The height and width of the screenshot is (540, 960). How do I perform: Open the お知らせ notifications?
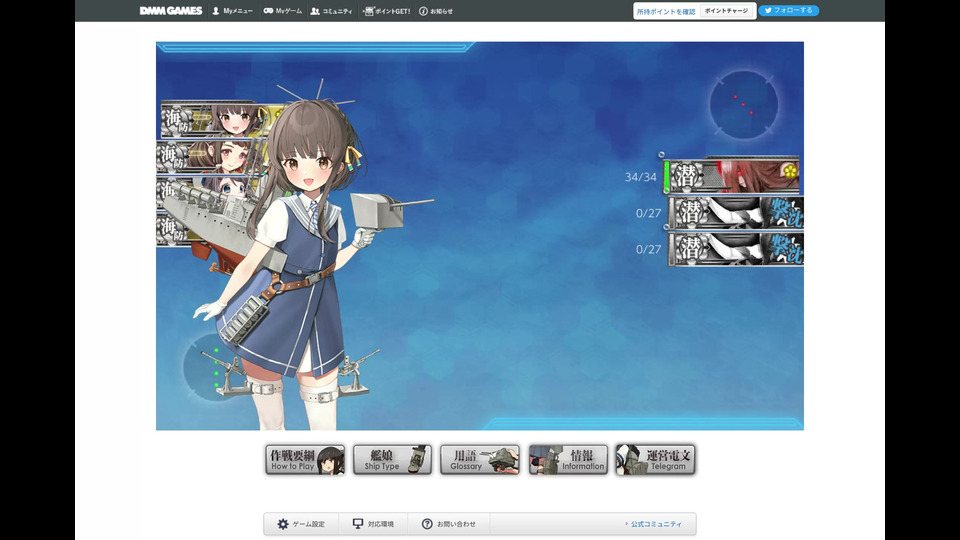pyautogui.click(x=436, y=11)
